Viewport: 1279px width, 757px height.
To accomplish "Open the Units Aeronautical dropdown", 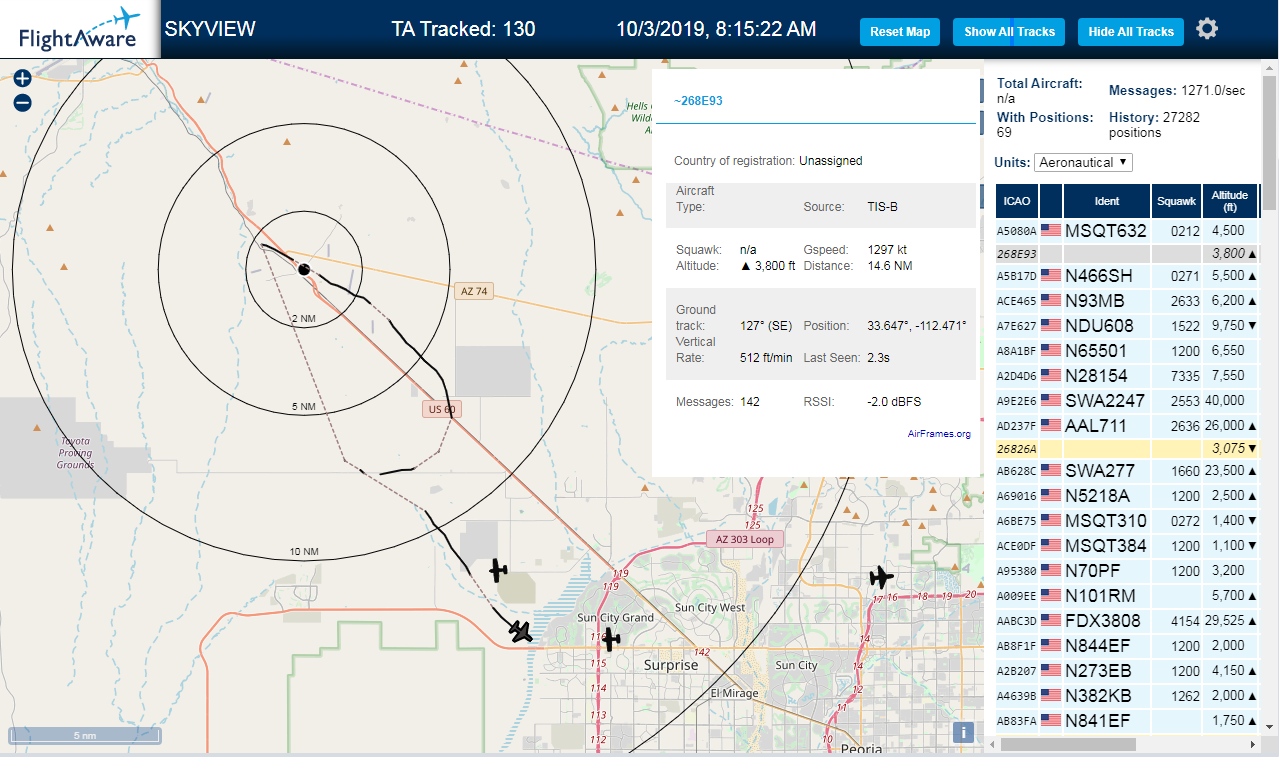I will [x=1083, y=162].
